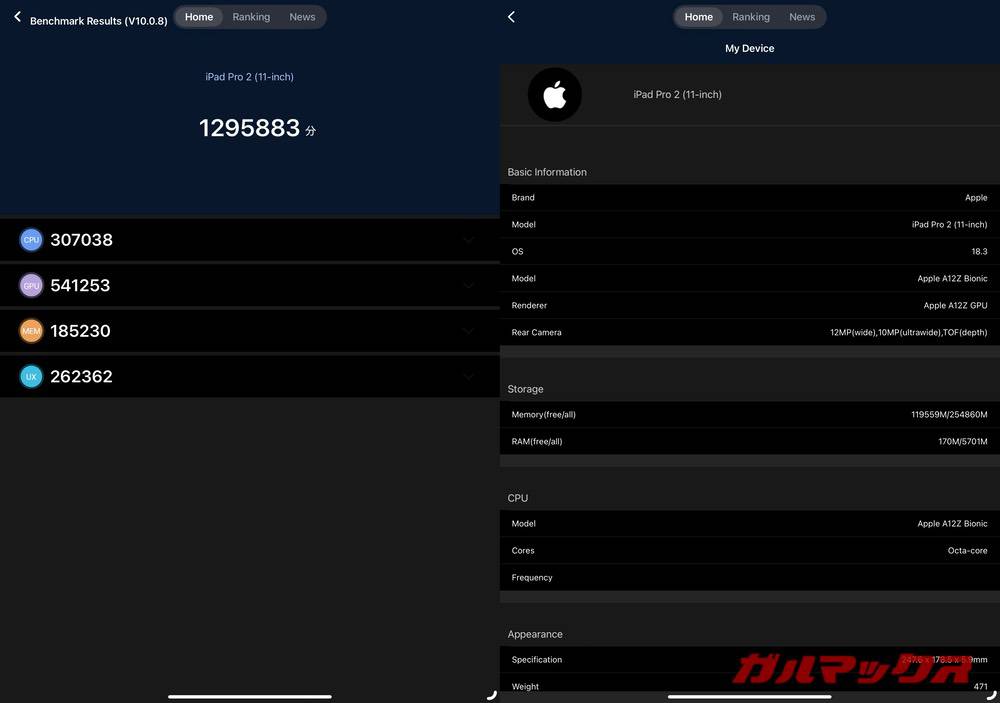Viewport: 1000px width, 703px height.
Task: Select the orange MEM score icon
Action: pos(29,329)
